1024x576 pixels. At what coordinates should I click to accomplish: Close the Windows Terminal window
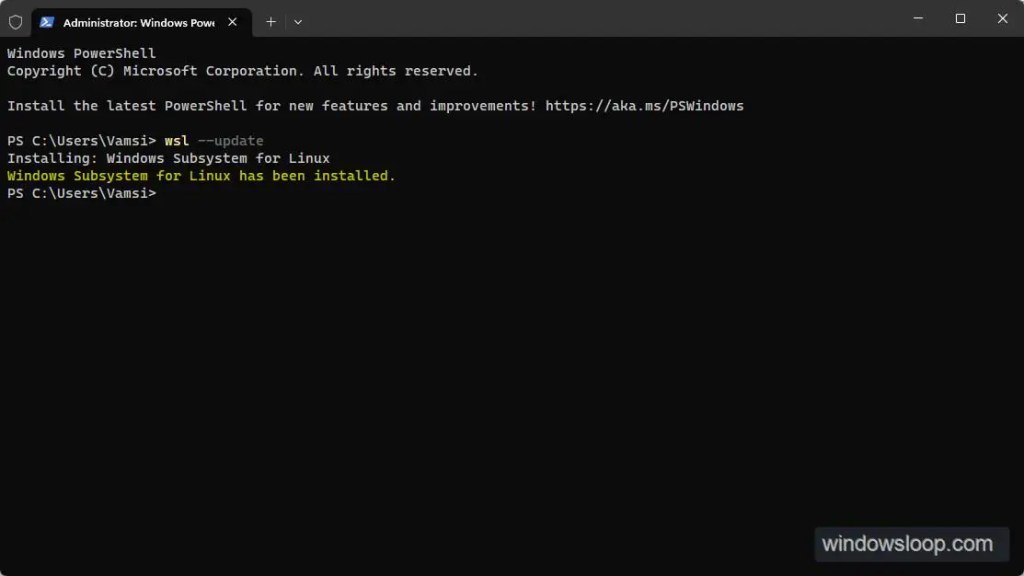tap(1003, 18)
